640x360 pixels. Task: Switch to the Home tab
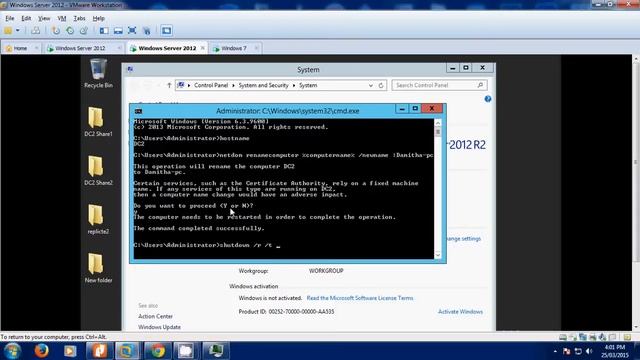20,48
